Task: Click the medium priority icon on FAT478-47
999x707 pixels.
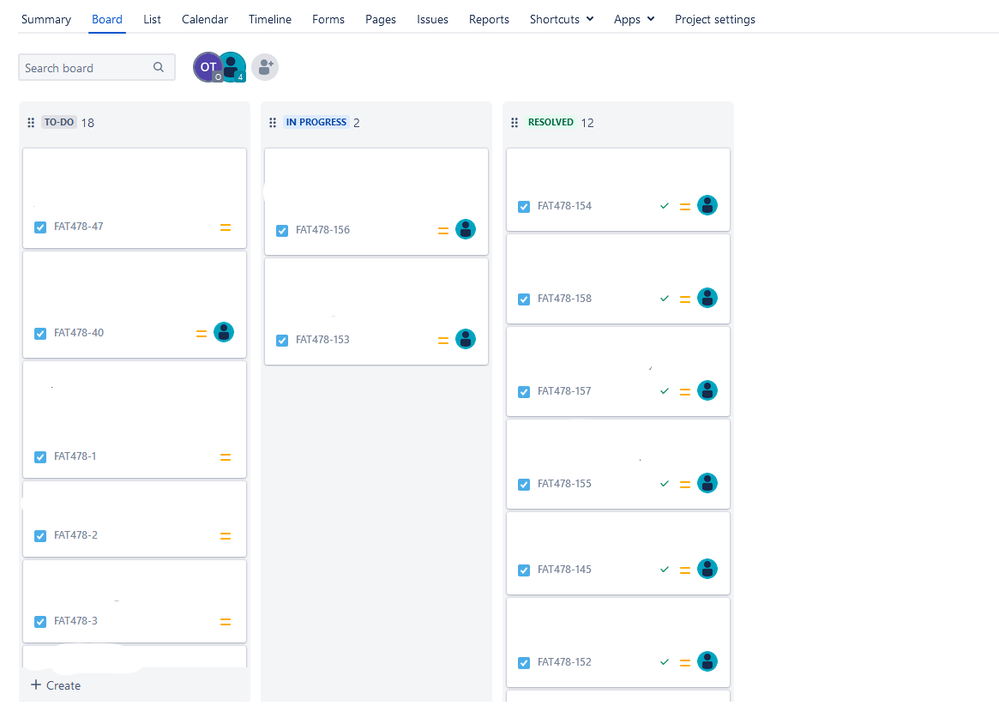Action: [x=226, y=227]
